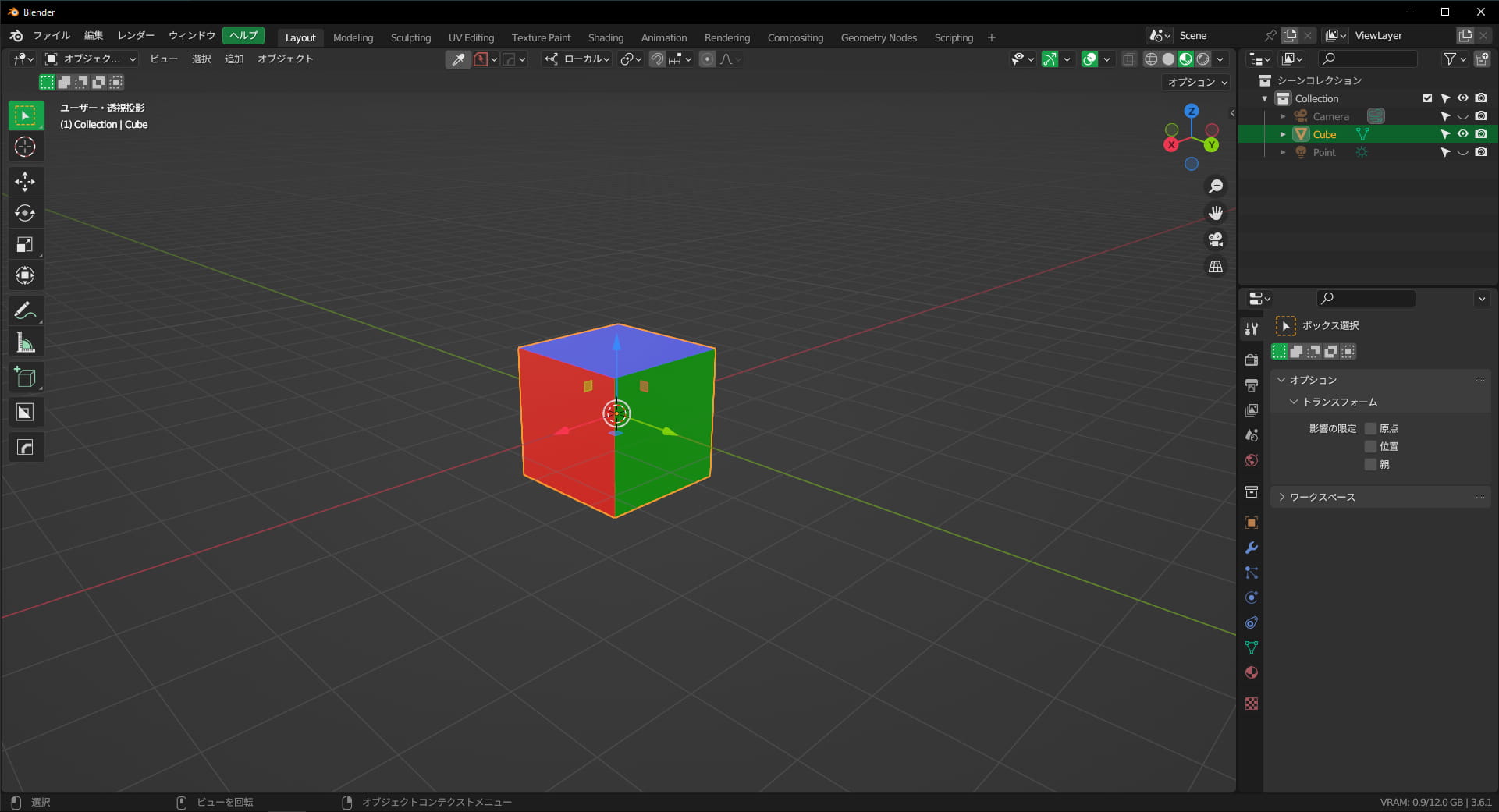This screenshot has width=1499, height=812.
Task: Click the new collection button in outliner
Action: pyautogui.click(x=1482, y=59)
